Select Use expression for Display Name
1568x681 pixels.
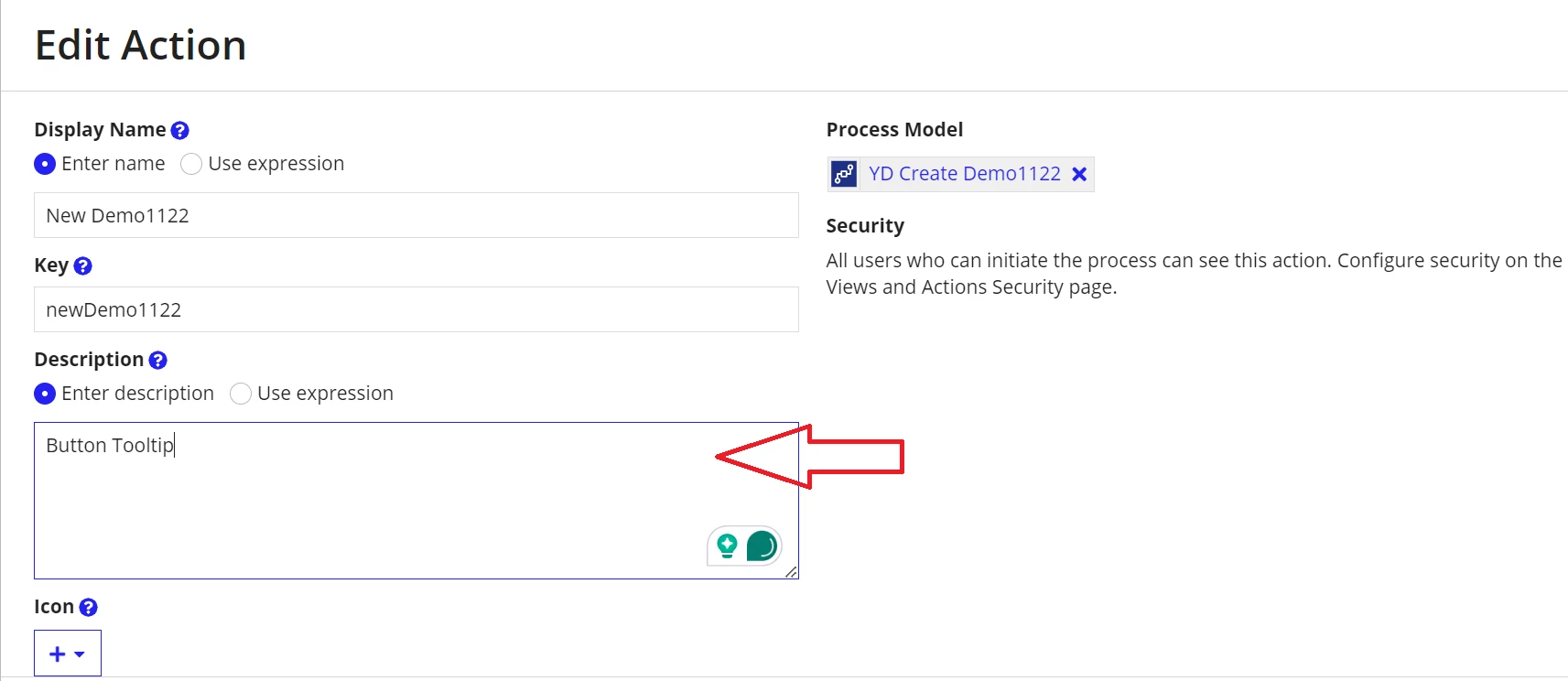coord(191,164)
